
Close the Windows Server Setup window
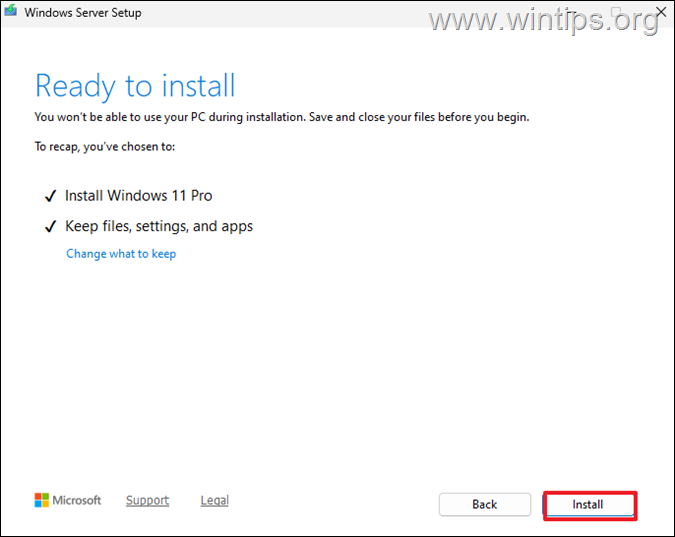[661, 12]
